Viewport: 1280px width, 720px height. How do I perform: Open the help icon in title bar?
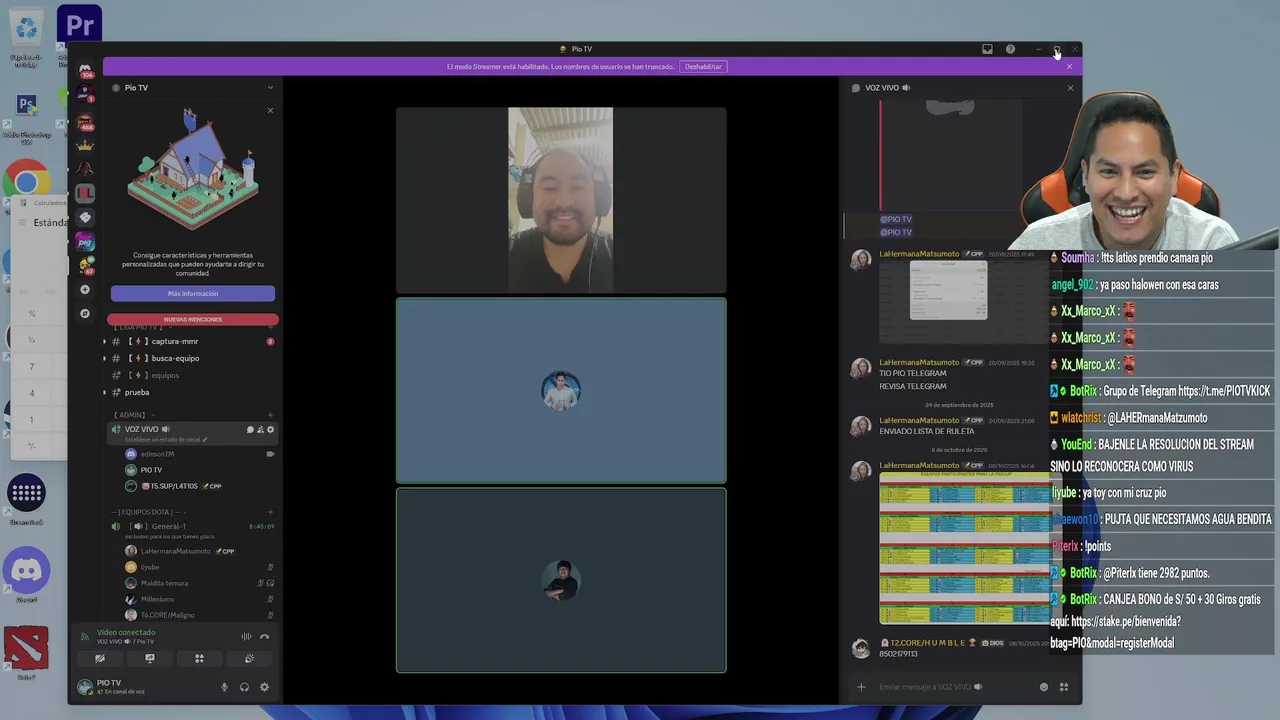tap(1010, 49)
